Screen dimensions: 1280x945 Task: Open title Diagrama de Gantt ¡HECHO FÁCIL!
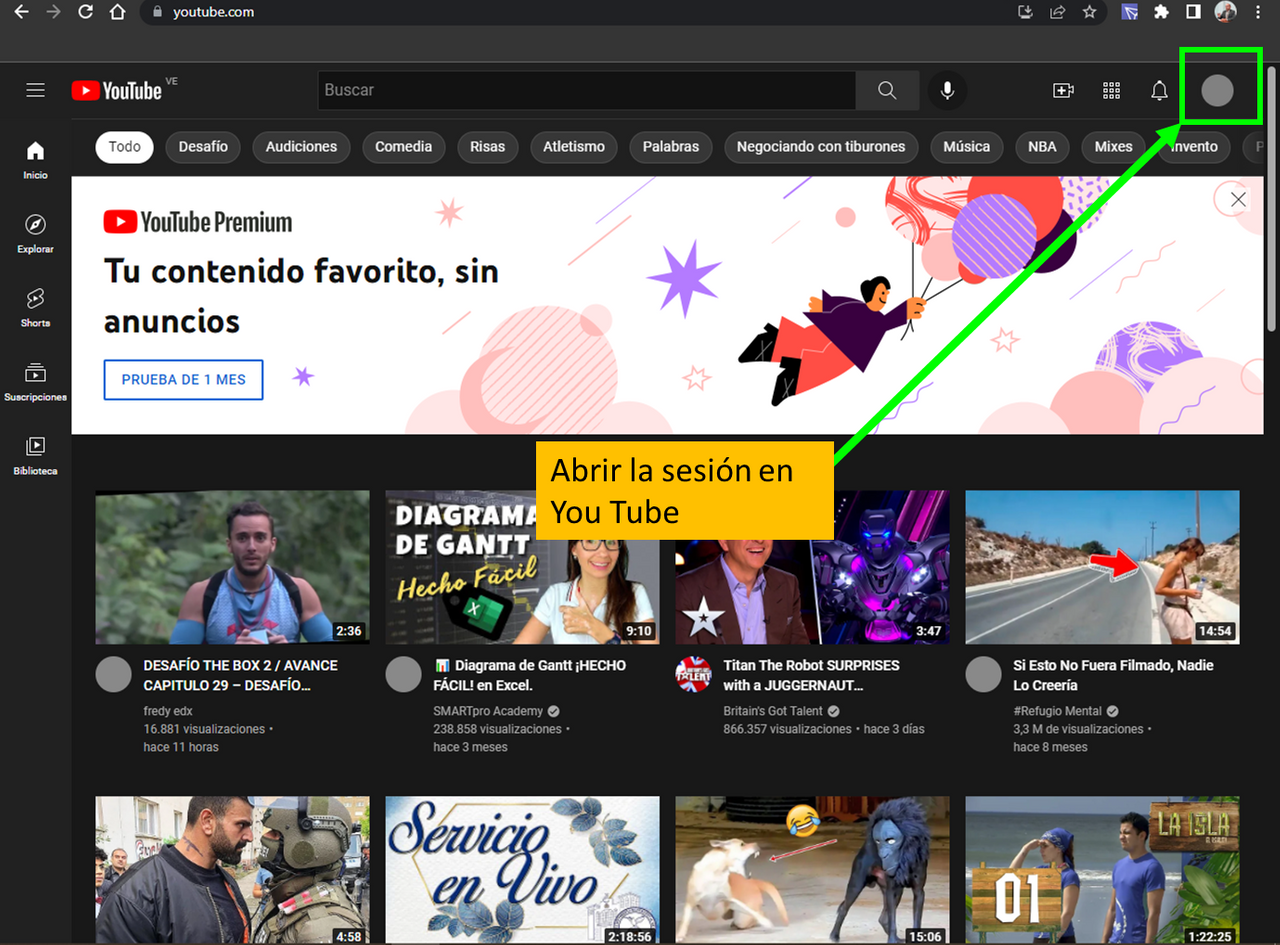click(529, 675)
